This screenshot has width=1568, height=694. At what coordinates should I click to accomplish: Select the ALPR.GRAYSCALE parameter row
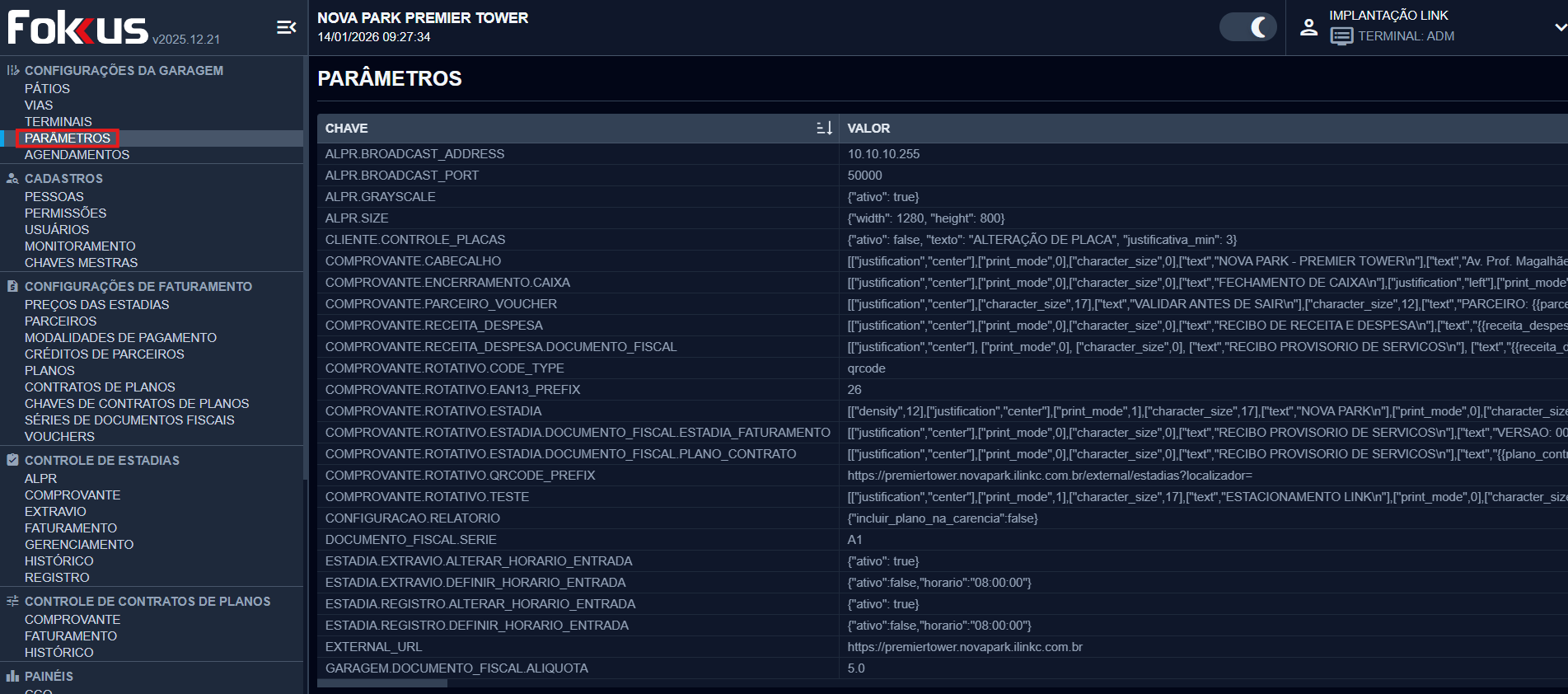380,197
